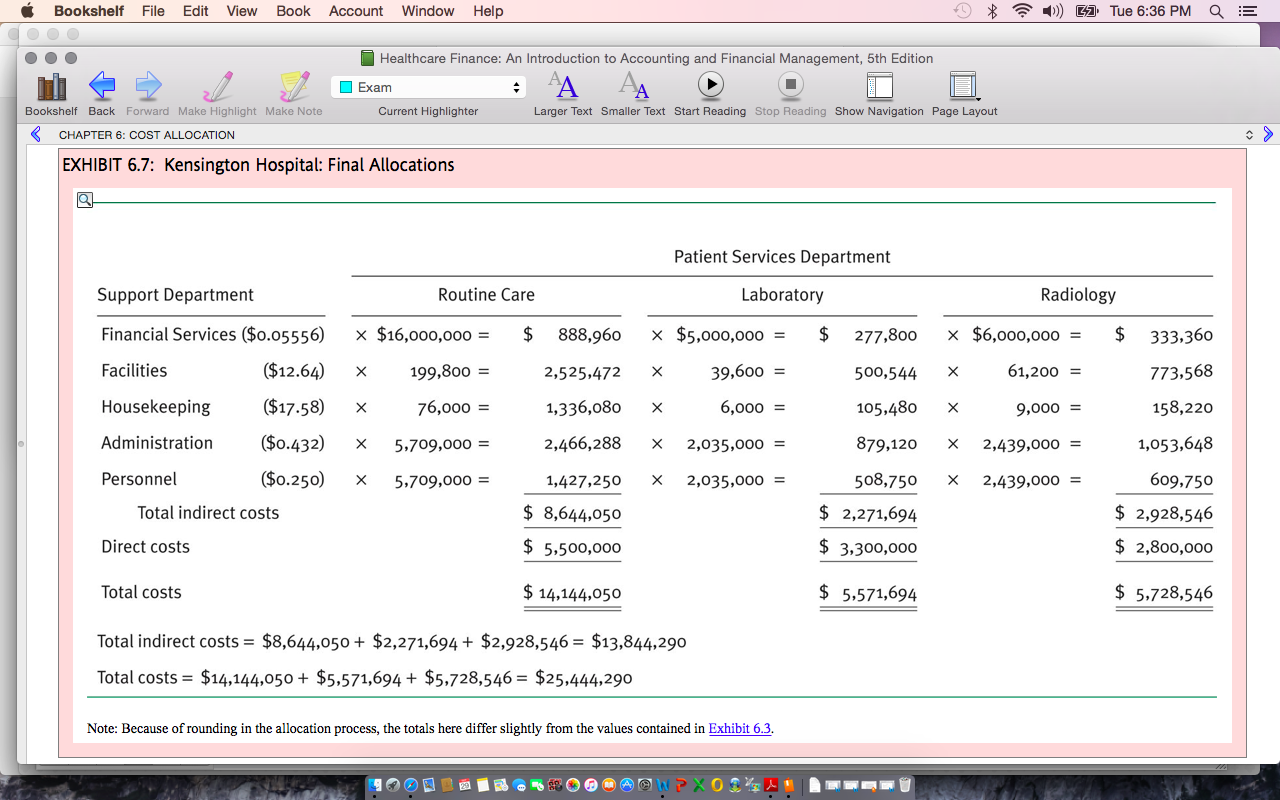Increase font with Larger Text icon

[563, 86]
